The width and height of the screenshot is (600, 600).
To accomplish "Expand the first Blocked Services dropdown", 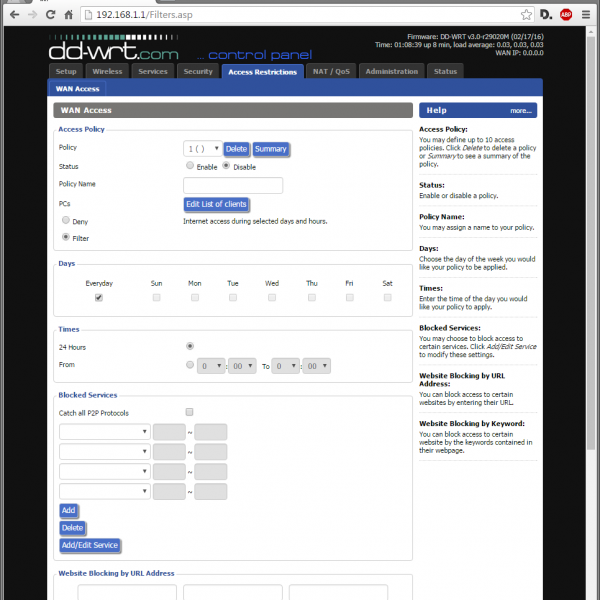I will [105, 432].
